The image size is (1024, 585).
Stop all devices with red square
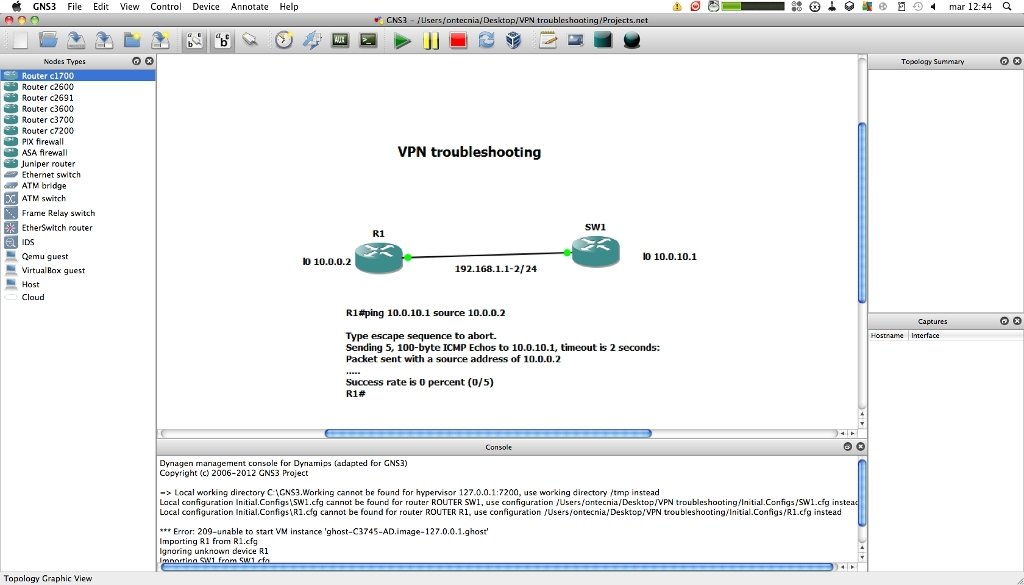click(x=458, y=40)
